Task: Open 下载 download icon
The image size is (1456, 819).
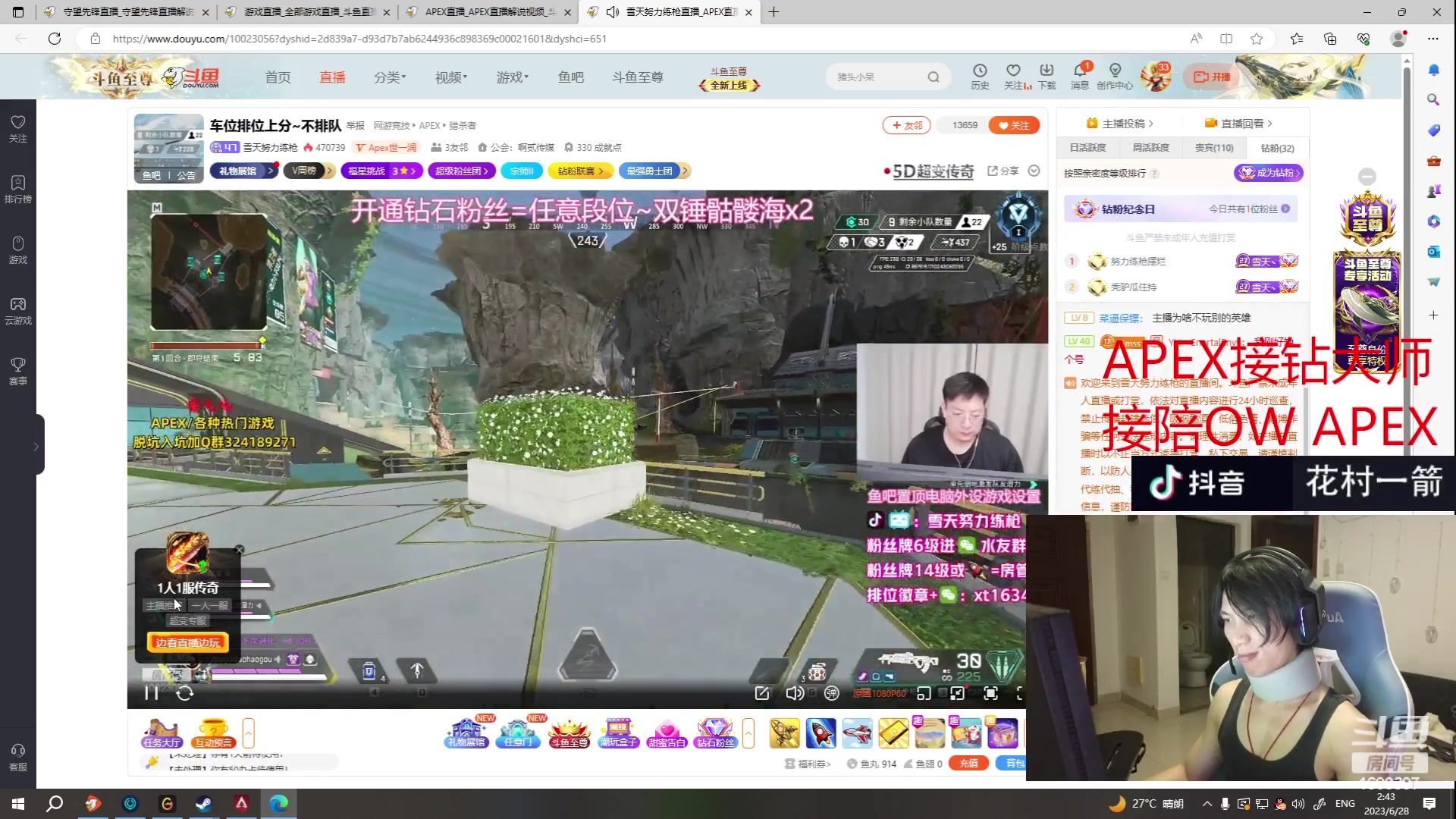Action: 1047,76
